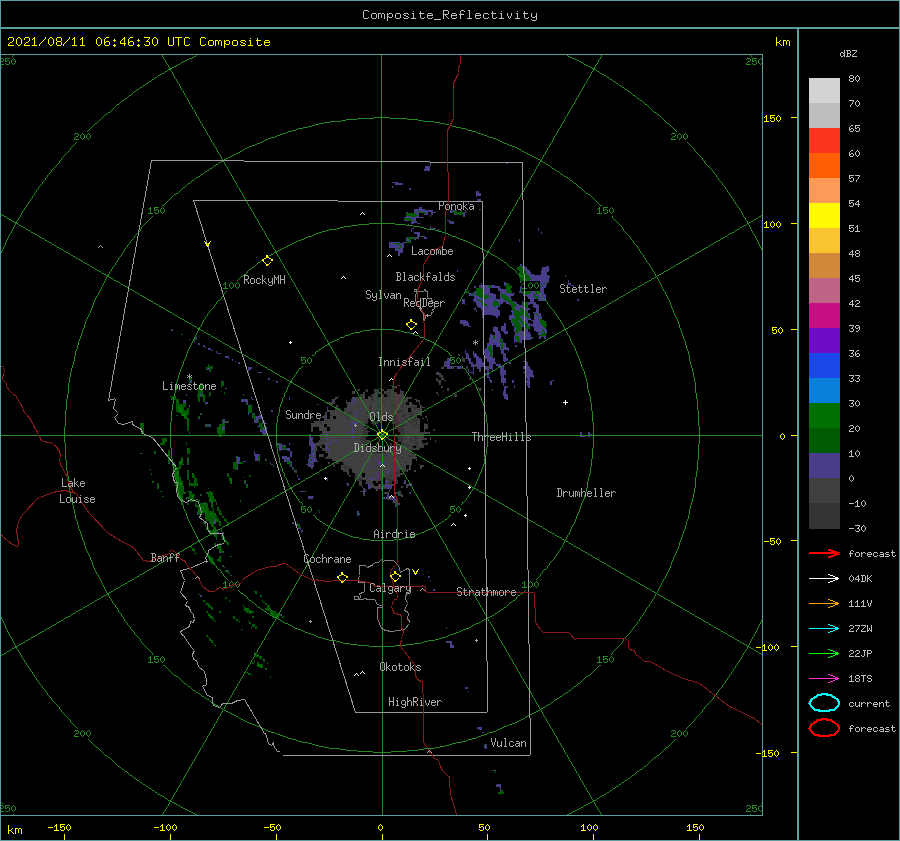
Task: Click the Drumheller label
Action: (586, 493)
